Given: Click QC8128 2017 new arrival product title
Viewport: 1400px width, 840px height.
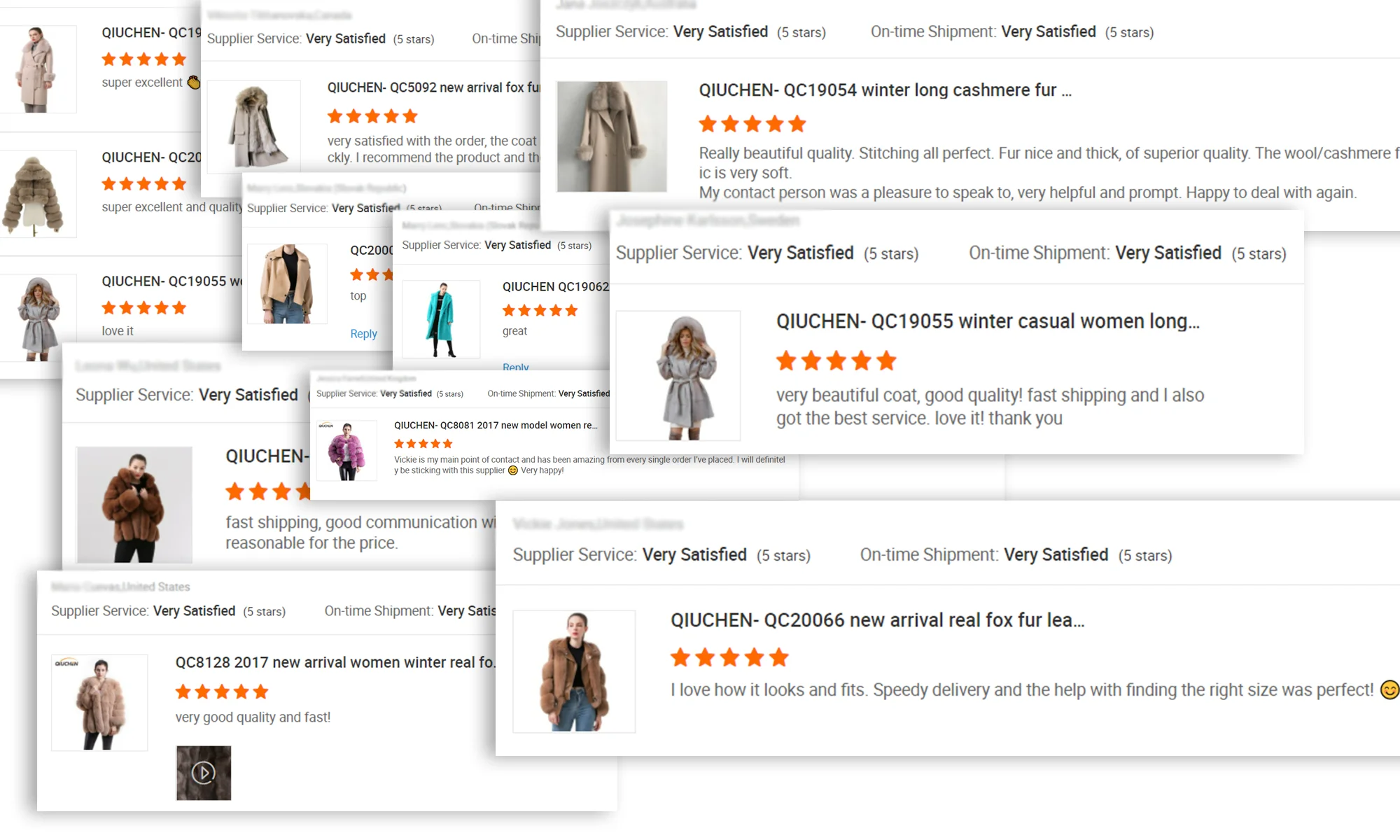Looking at the screenshot, I should [335, 662].
